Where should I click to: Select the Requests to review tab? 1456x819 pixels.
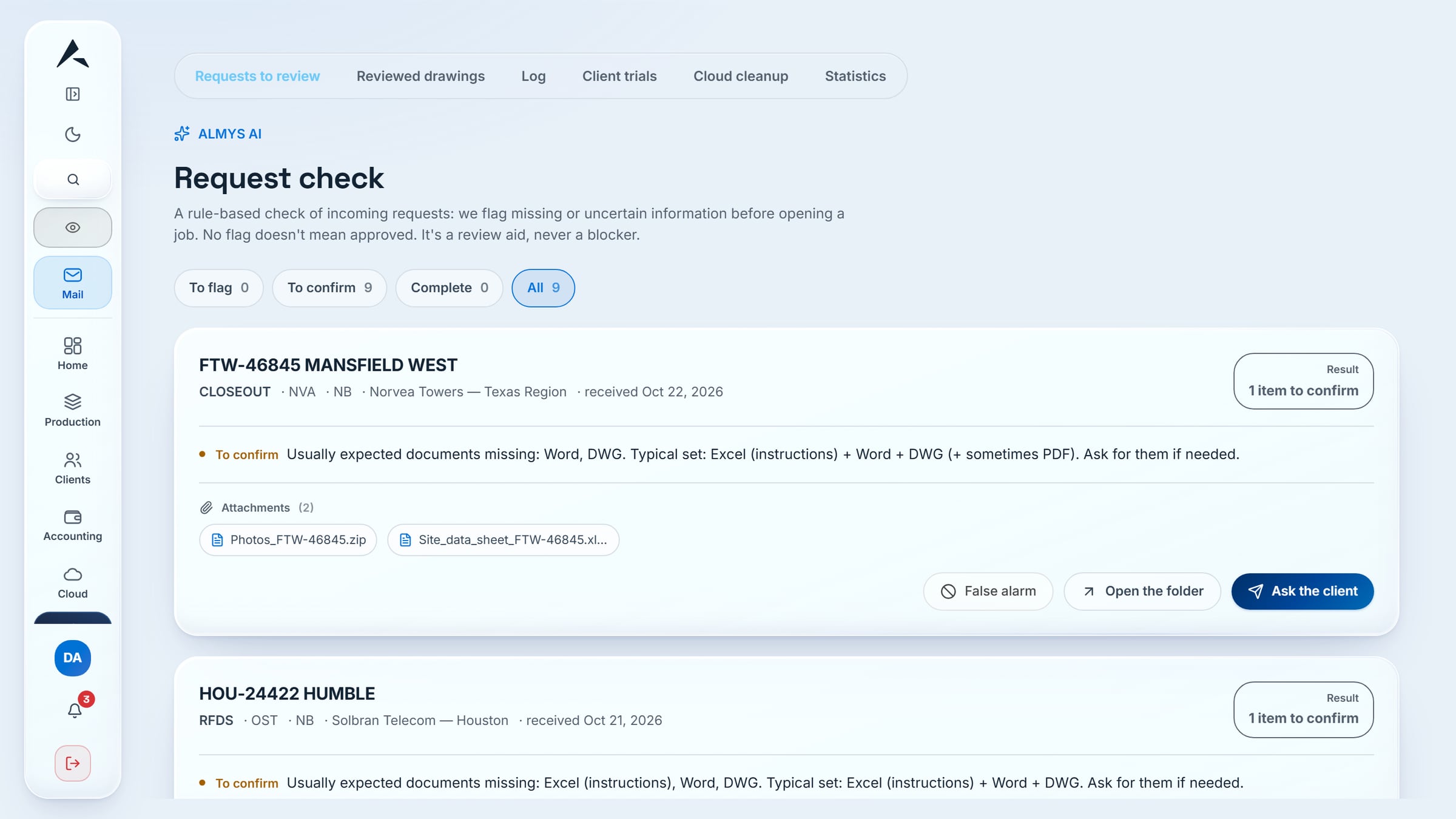point(257,76)
